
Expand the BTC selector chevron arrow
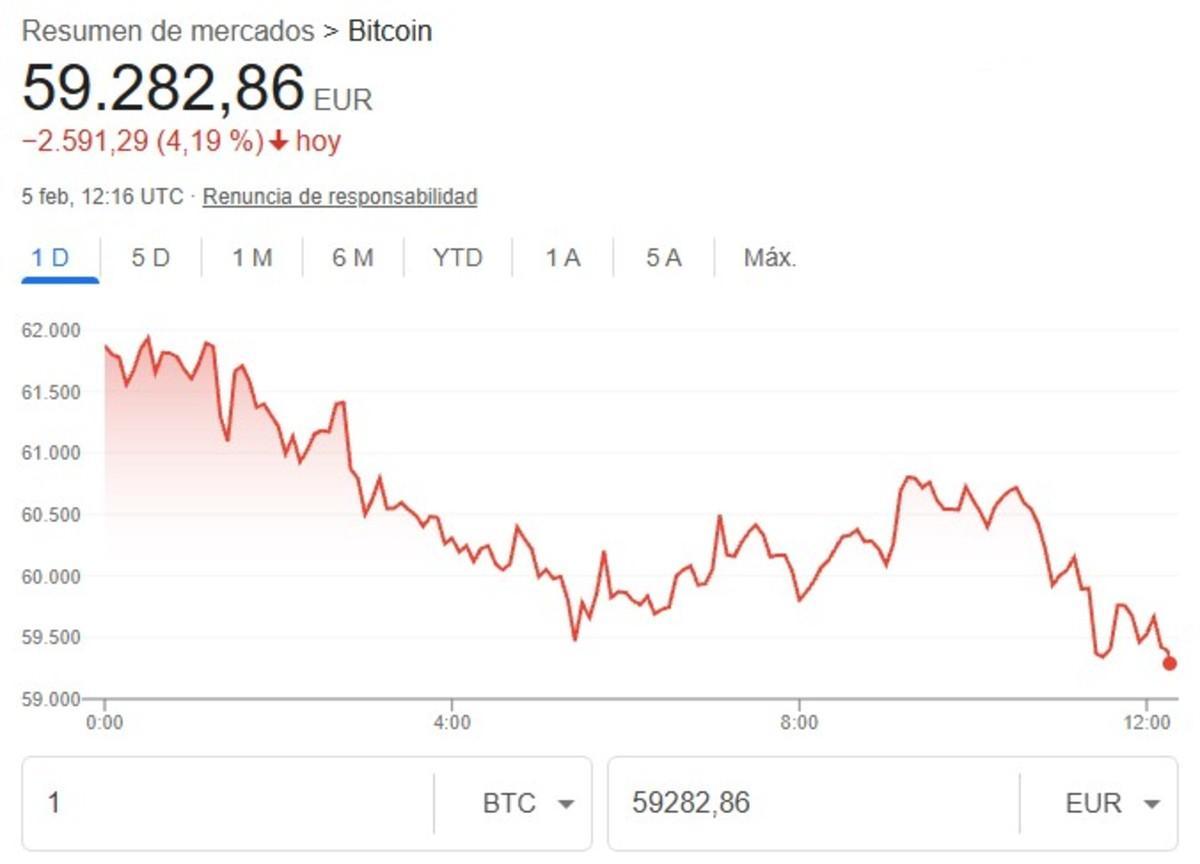tap(567, 802)
